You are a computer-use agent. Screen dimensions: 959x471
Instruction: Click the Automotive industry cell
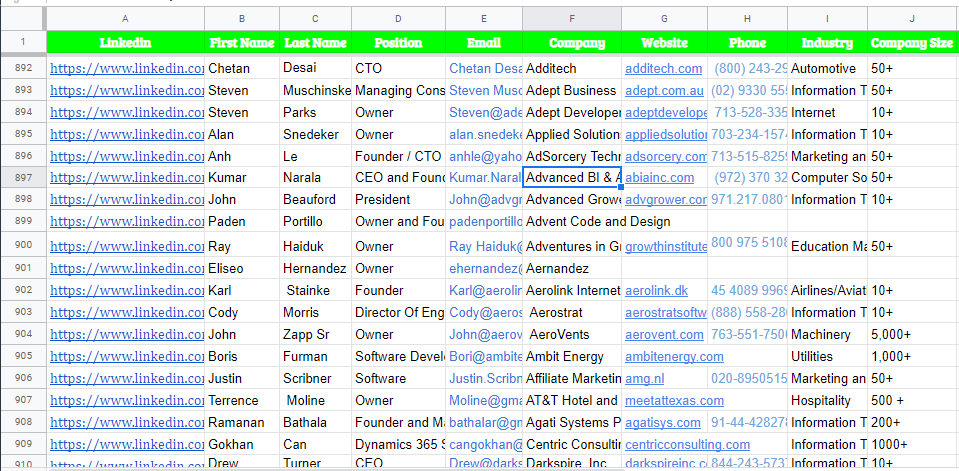point(828,69)
